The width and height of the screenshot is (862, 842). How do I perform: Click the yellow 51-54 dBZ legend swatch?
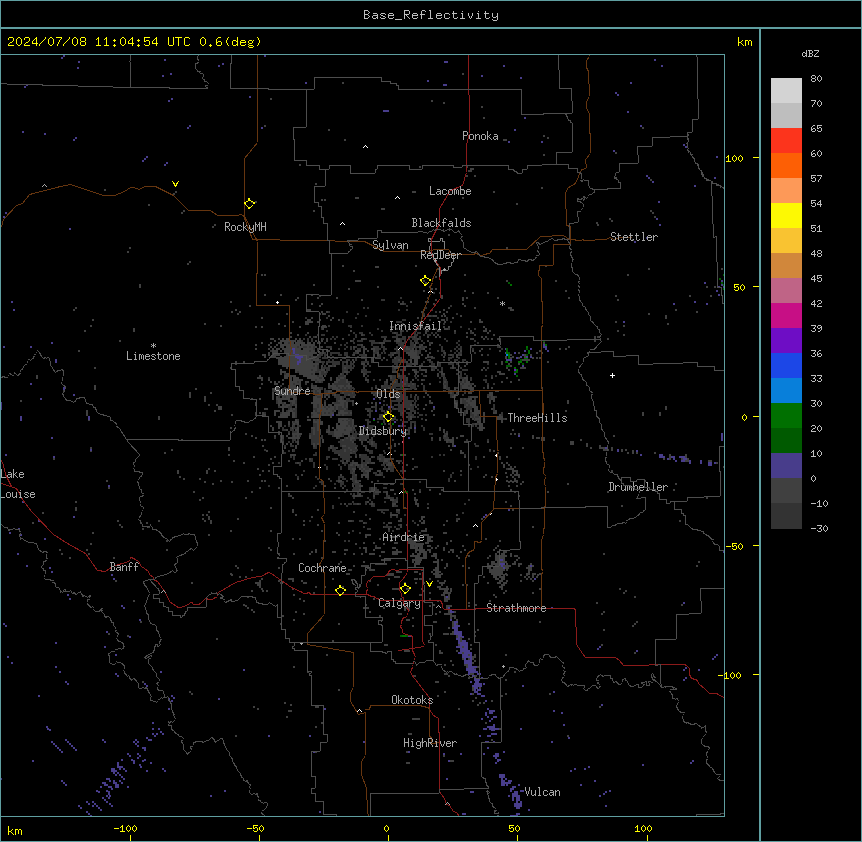786,215
